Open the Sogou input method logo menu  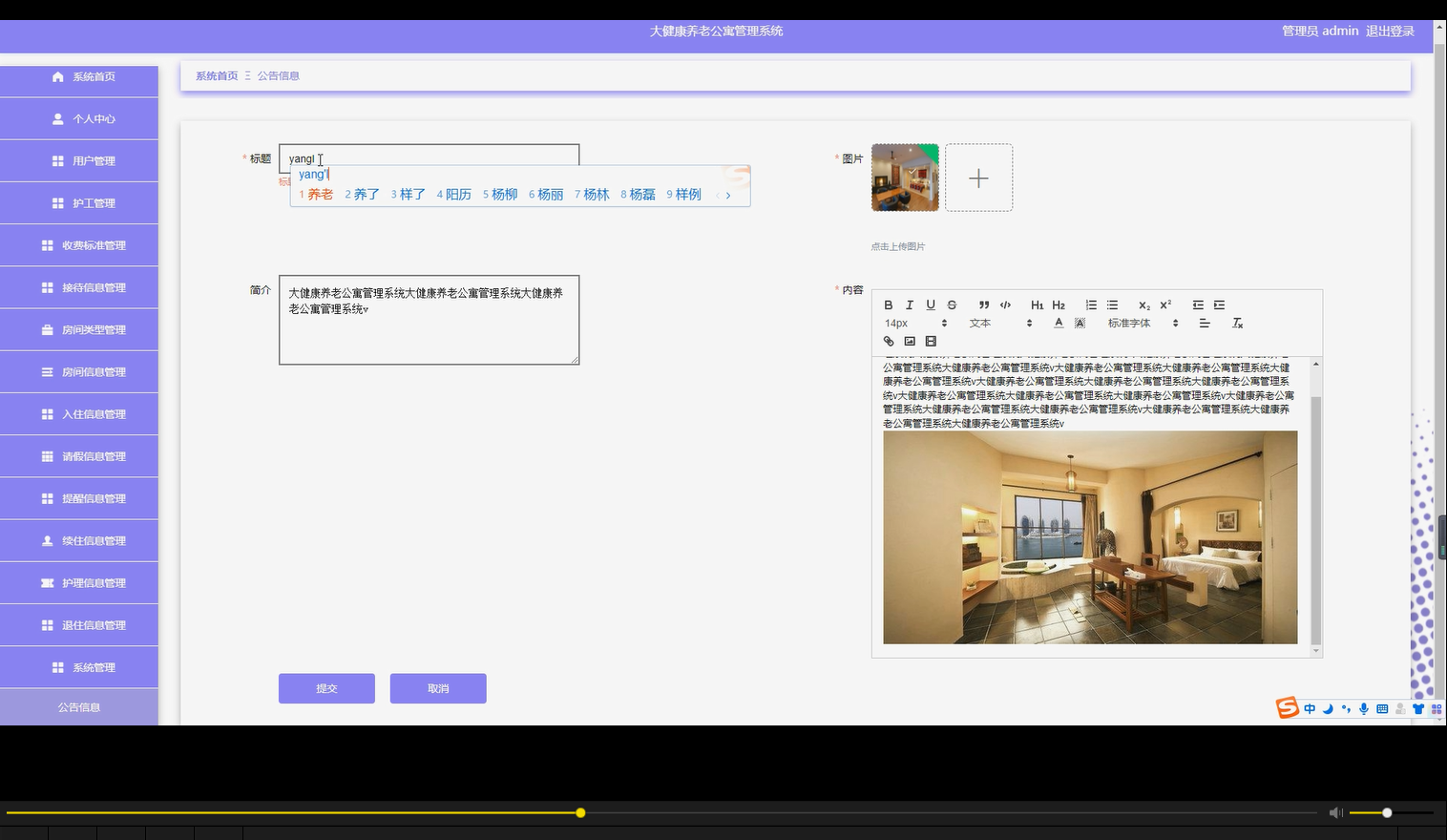(x=1288, y=707)
